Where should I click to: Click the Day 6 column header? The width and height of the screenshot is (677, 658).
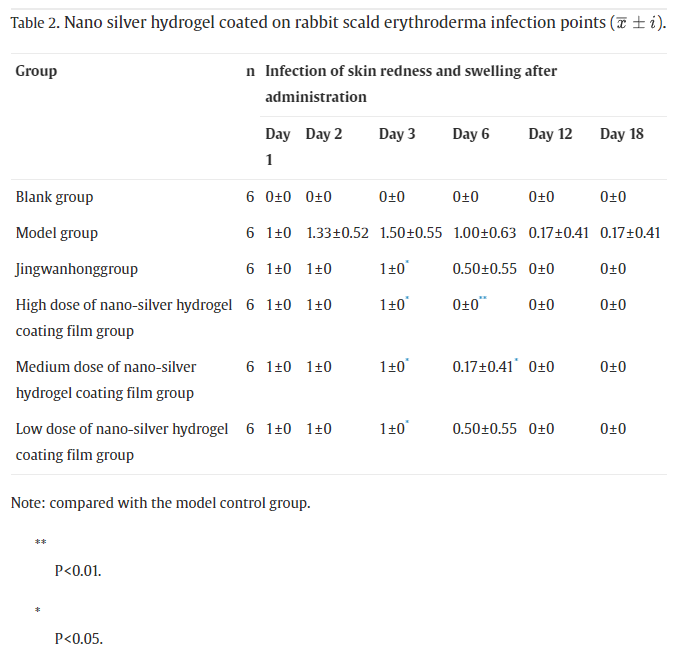click(471, 134)
